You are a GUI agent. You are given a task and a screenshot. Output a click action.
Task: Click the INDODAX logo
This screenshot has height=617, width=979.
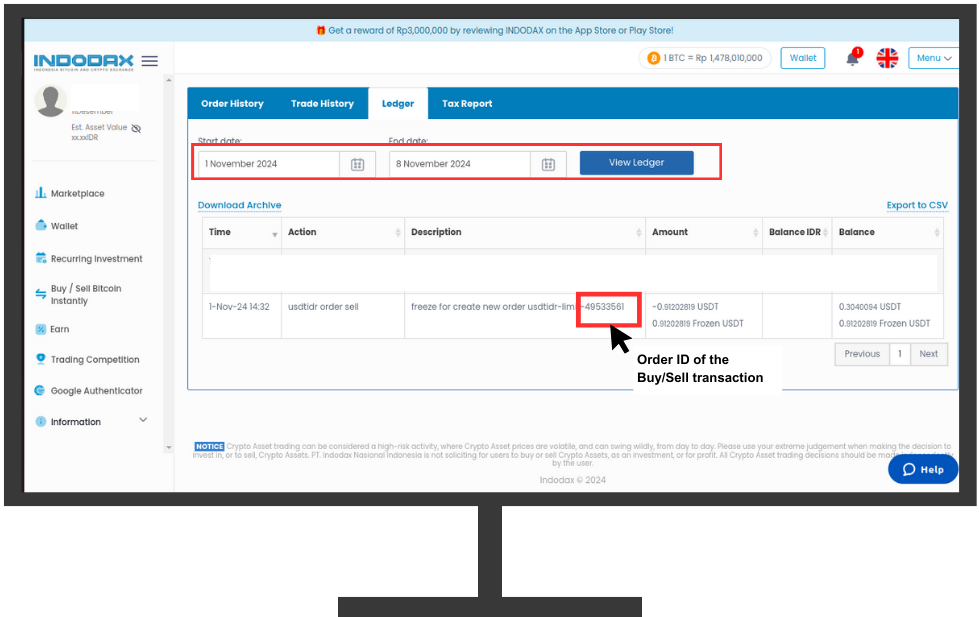(83, 62)
